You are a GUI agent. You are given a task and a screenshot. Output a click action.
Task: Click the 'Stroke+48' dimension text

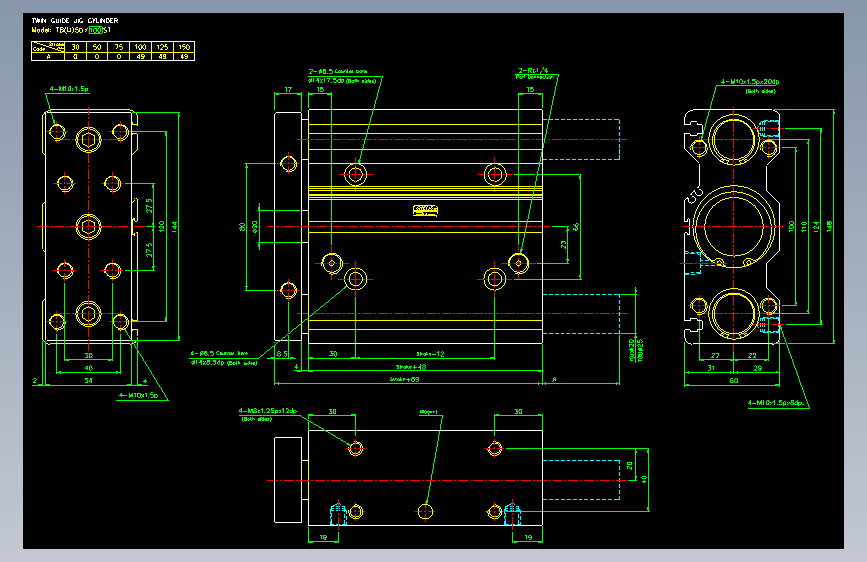pyautogui.click(x=411, y=367)
